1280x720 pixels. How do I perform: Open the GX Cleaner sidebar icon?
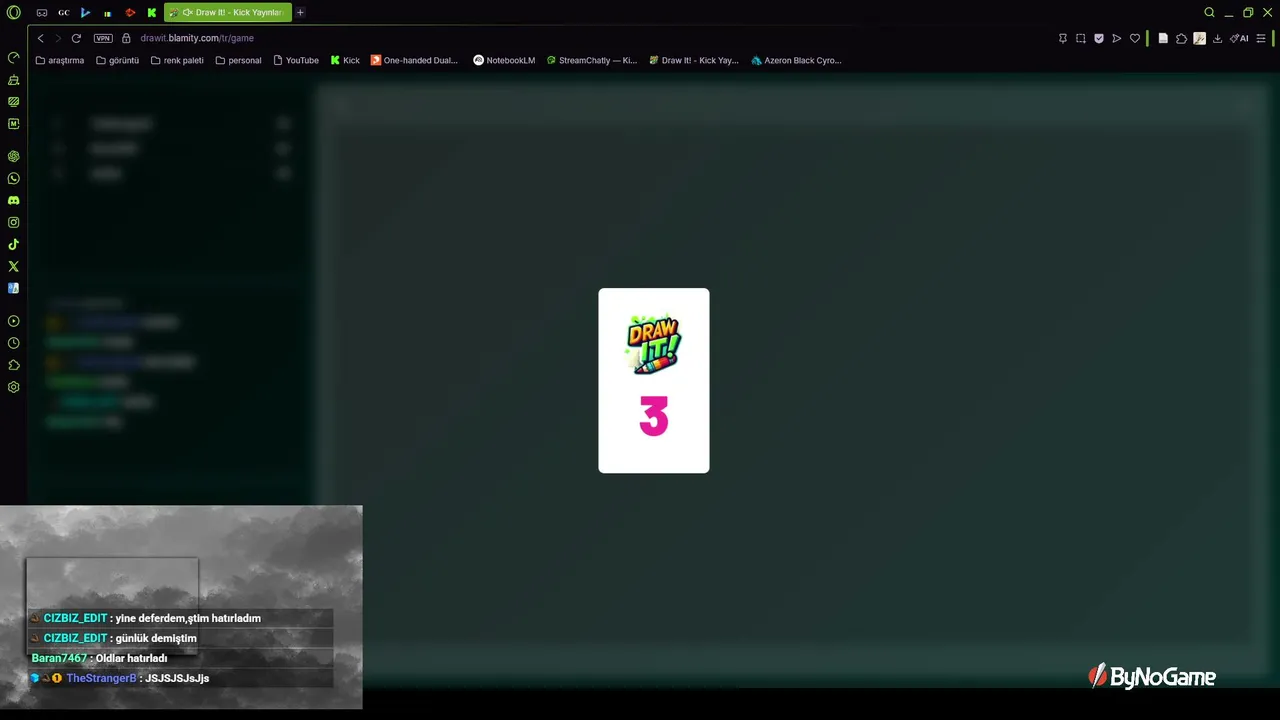point(14,79)
